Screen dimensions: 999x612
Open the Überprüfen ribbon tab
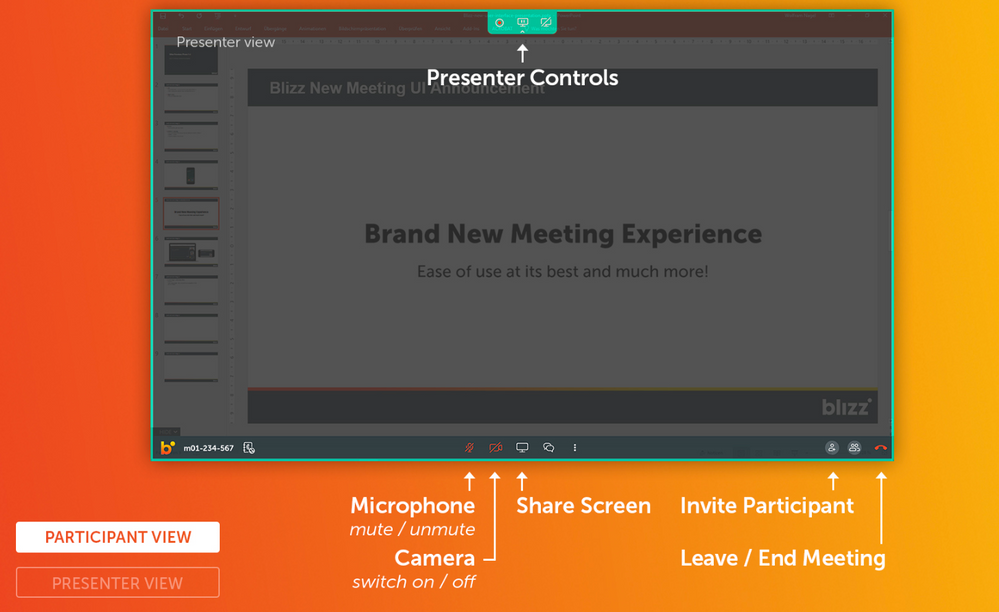[410, 29]
